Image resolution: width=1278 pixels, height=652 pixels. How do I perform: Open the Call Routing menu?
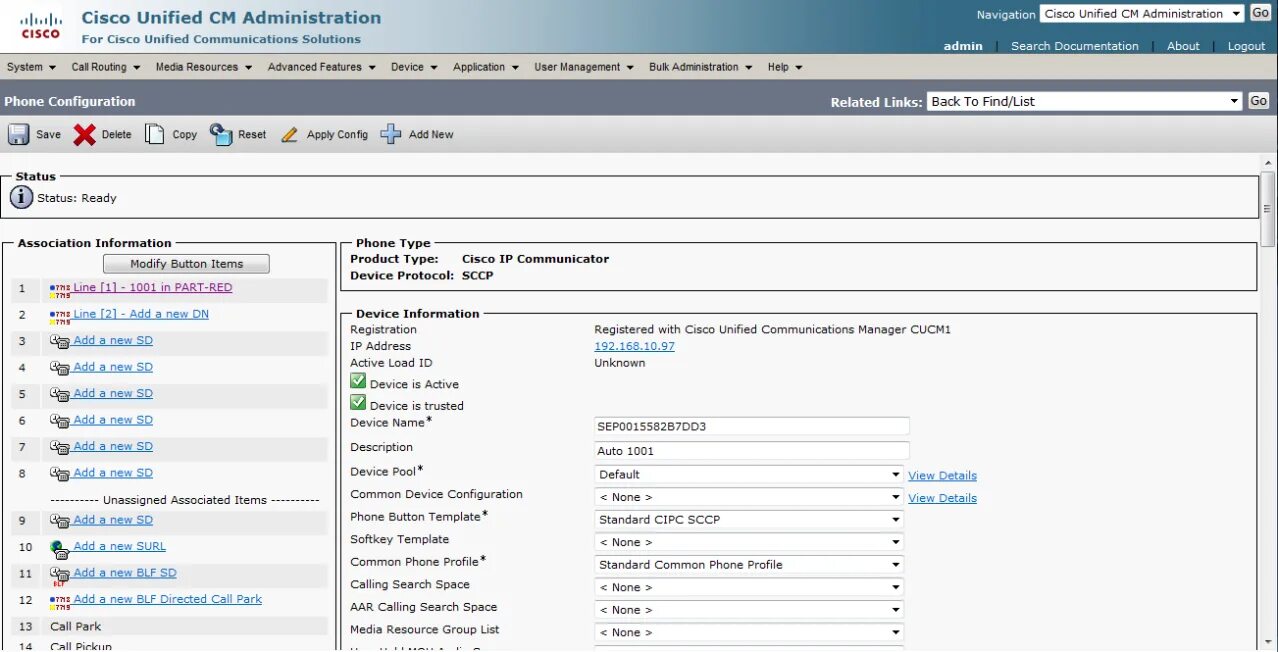106,67
